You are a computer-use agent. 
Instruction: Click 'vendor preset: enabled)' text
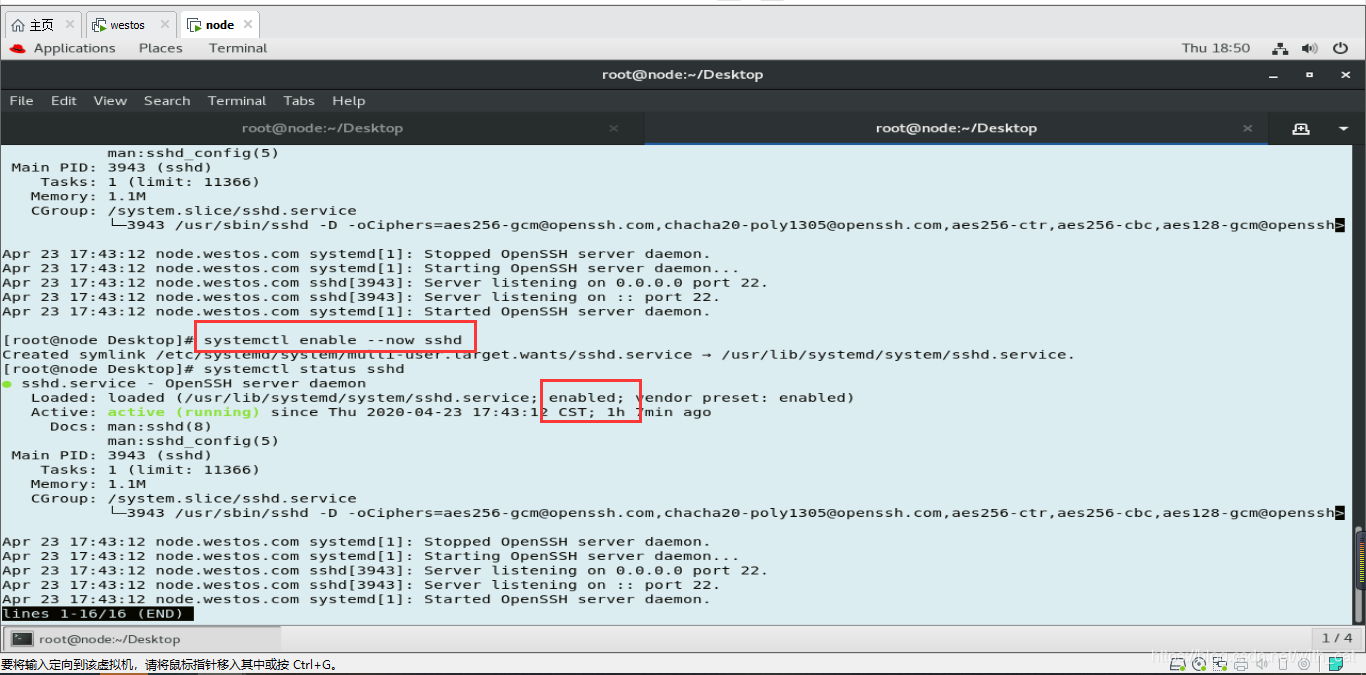click(745, 398)
